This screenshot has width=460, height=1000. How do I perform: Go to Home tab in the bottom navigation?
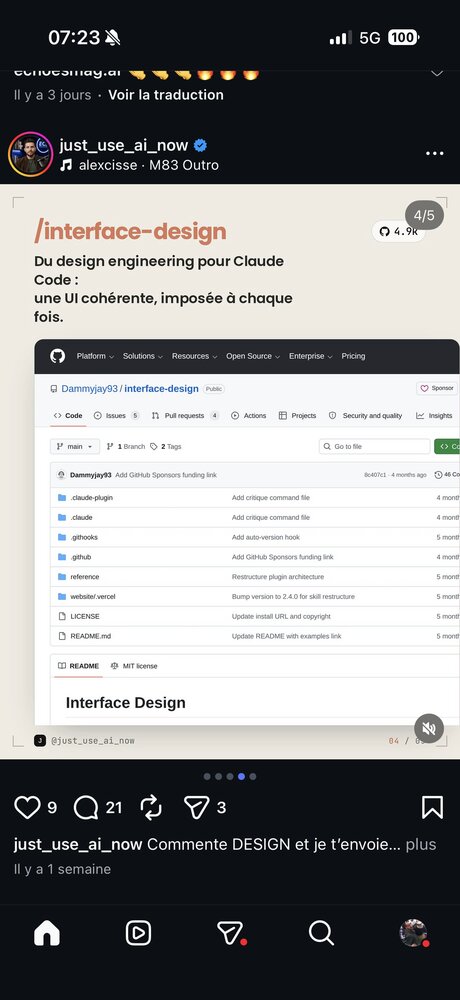(x=47, y=933)
